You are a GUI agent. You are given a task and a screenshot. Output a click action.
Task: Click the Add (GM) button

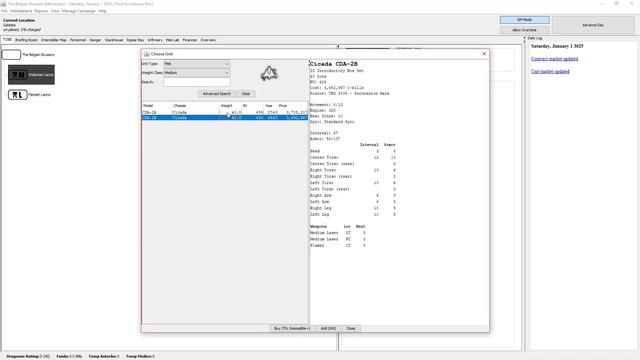pos(328,329)
